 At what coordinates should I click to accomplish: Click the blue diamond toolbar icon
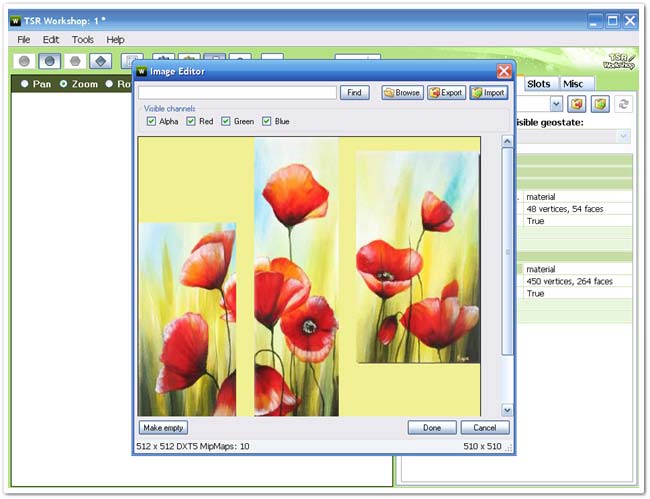pyautogui.click(x=99, y=62)
